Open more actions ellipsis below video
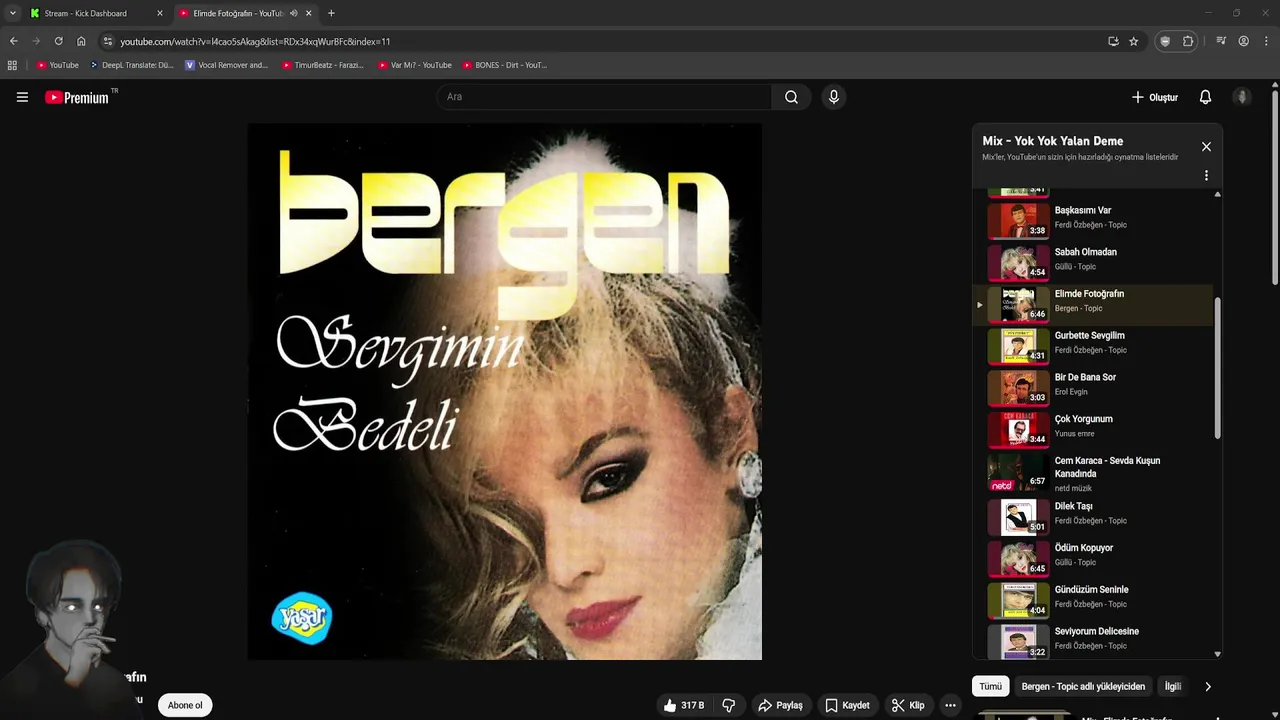1280x720 pixels. pyautogui.click(x=950, y=705)
